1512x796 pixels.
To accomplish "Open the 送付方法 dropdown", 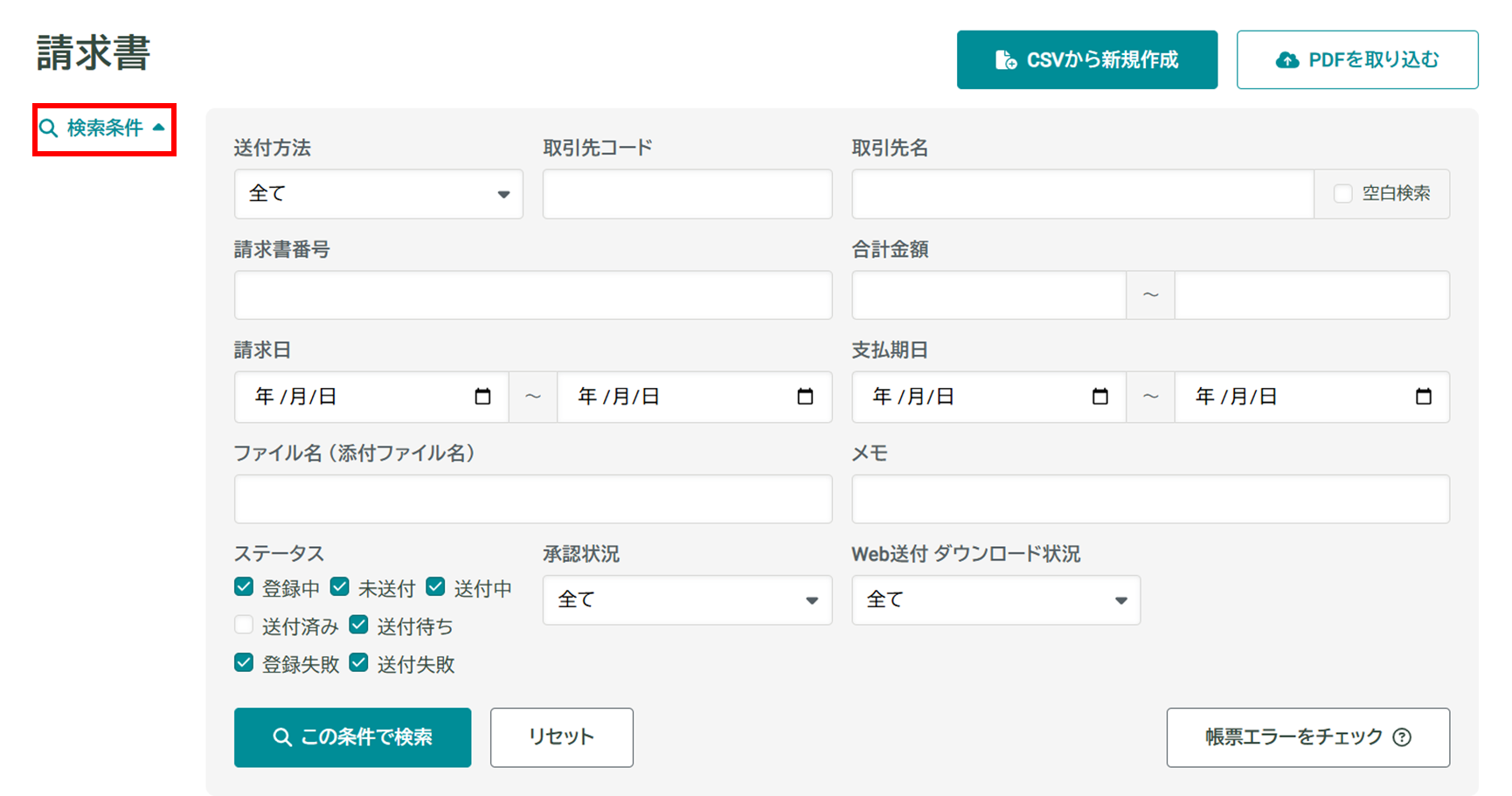I will tap(378, 194).
